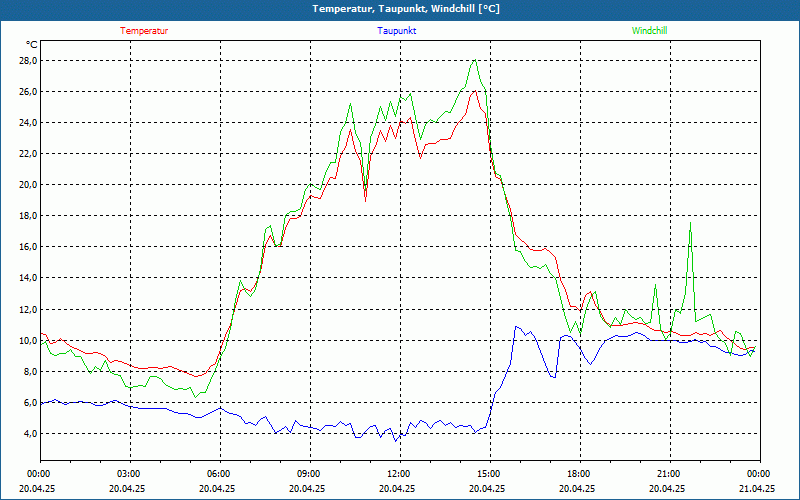Click the "06:00" time axis label
The image size is (800, 500).
[220, 474]
